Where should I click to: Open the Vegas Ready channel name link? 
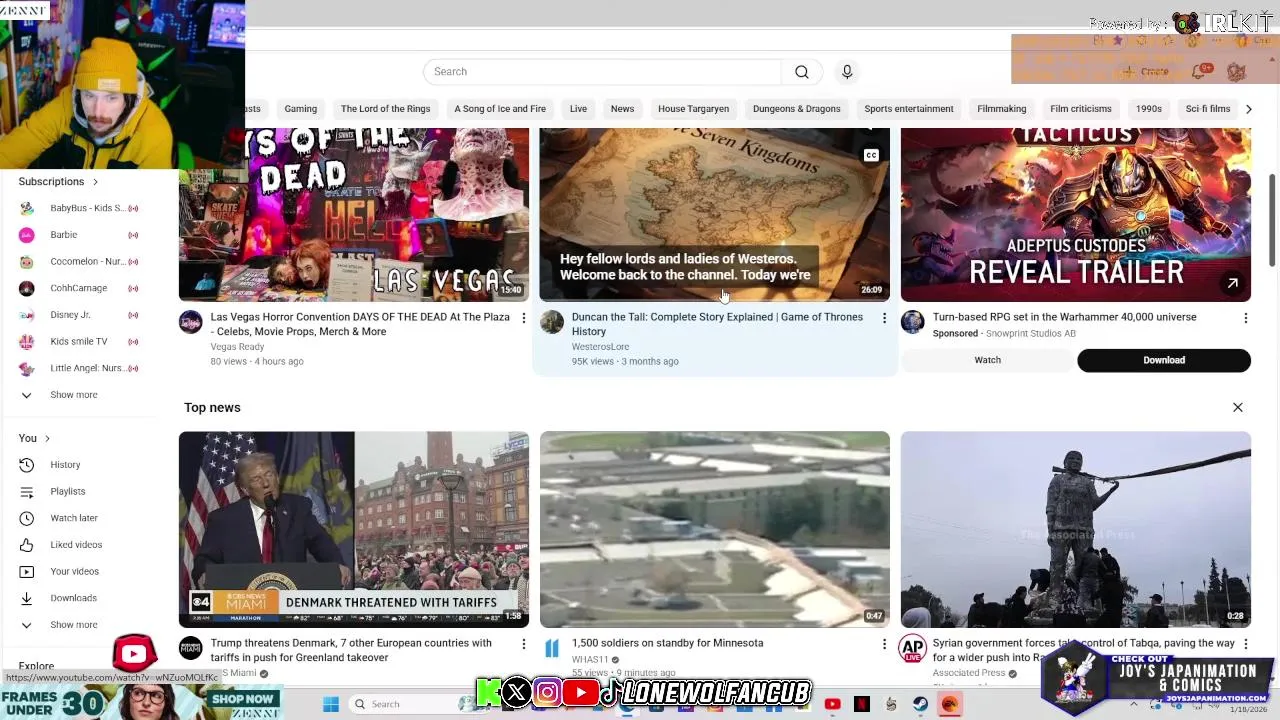click(237, 347)
